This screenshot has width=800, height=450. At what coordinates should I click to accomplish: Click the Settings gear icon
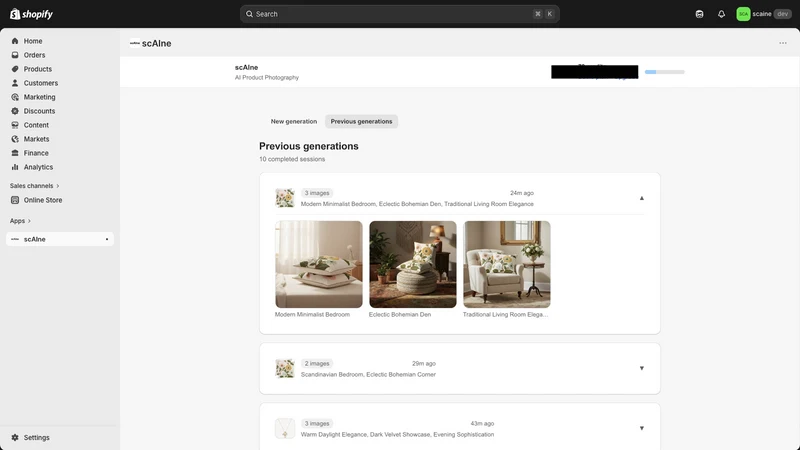pos(15,438)
